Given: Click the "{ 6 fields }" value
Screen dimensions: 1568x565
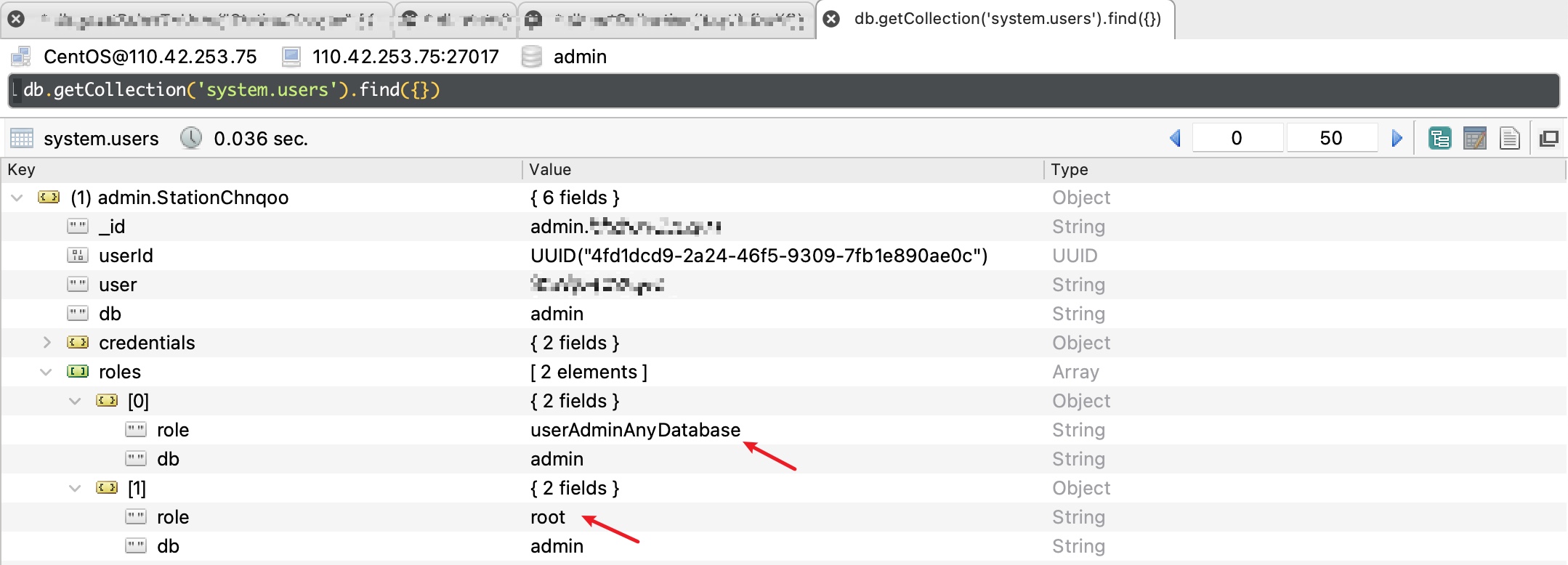Looking at the screenshot, I should pyautogui.click(x=575, y=198).
